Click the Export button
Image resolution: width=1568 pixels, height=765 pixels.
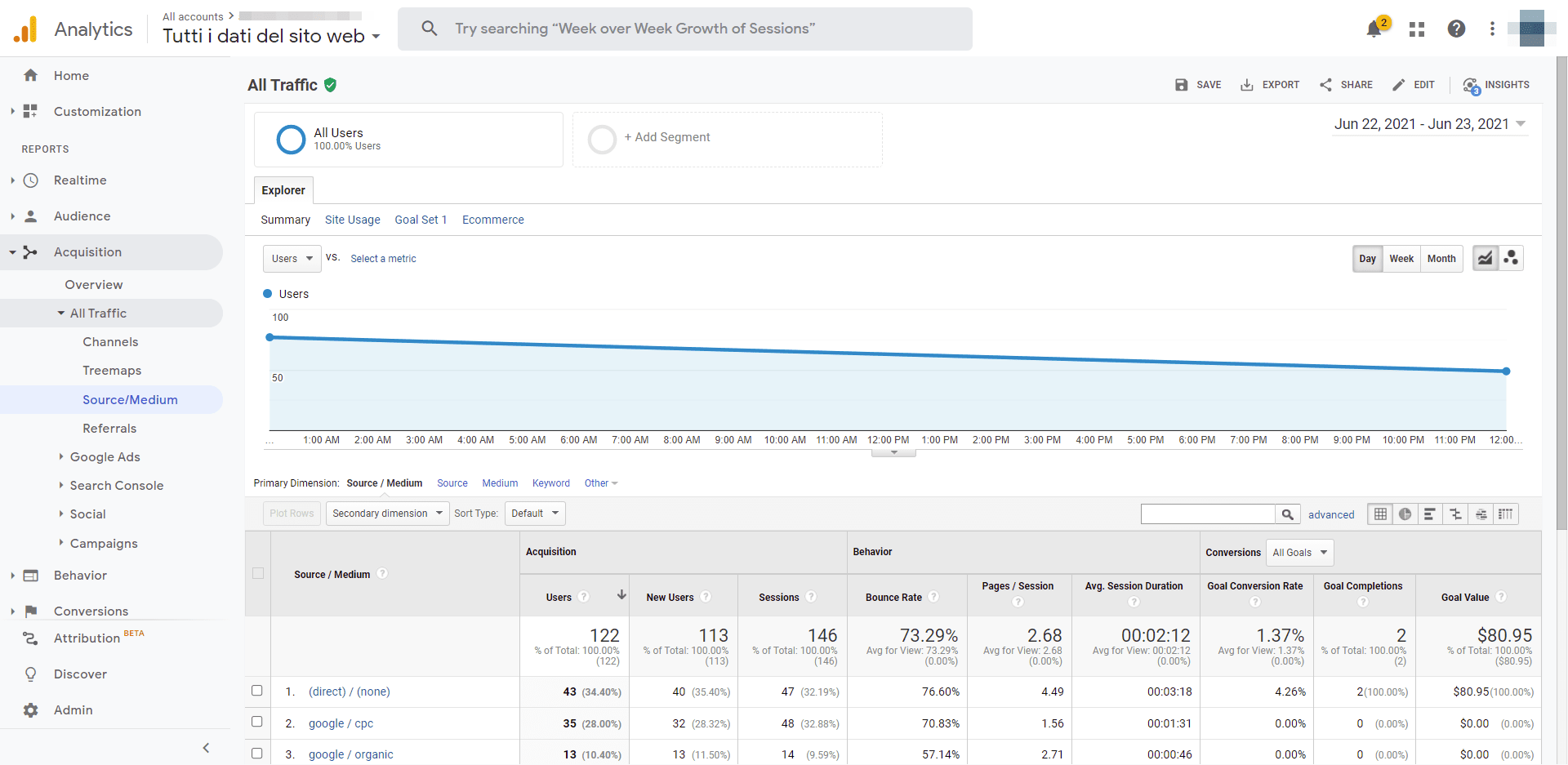point(1270,85)
